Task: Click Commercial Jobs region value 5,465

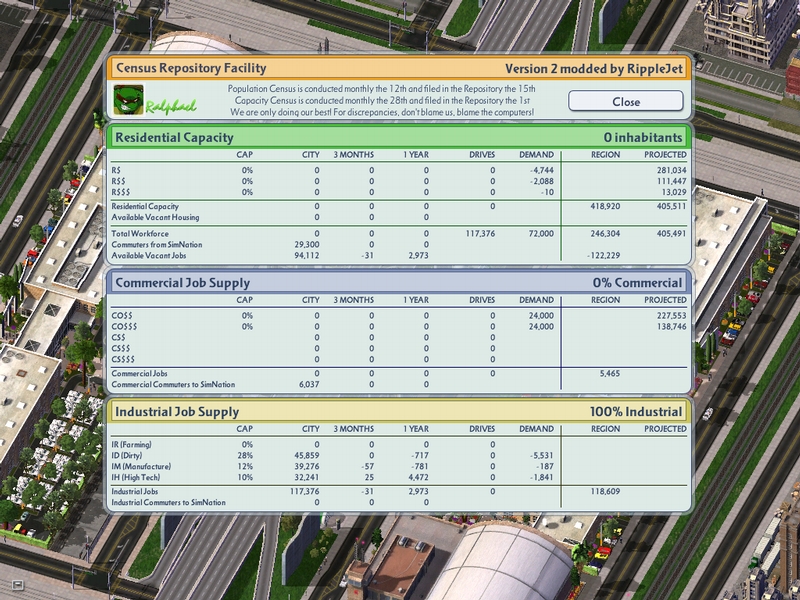Action: 610,373
